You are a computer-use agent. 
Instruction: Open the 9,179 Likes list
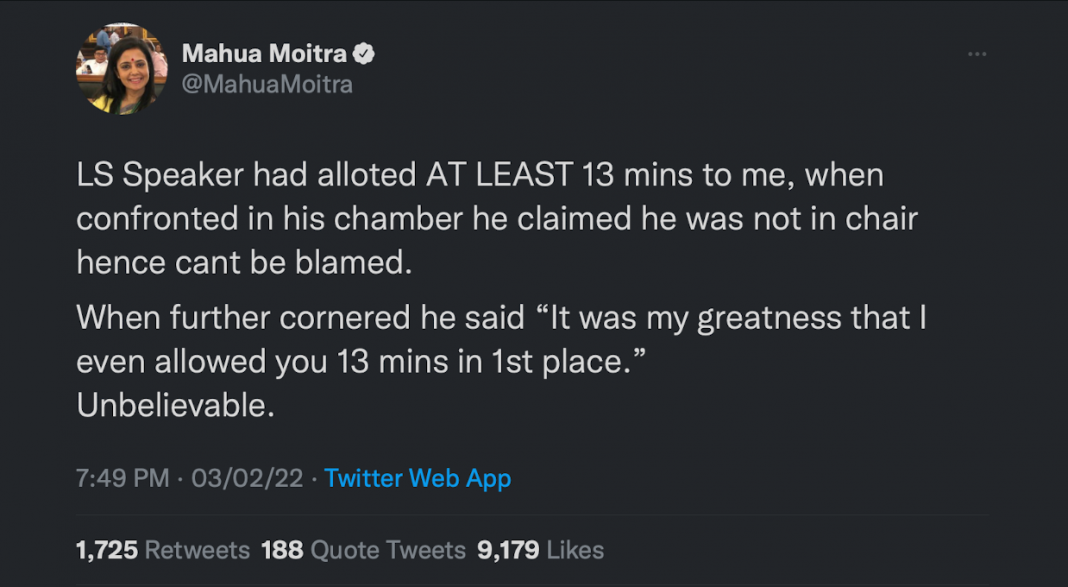tap(532, 549)
